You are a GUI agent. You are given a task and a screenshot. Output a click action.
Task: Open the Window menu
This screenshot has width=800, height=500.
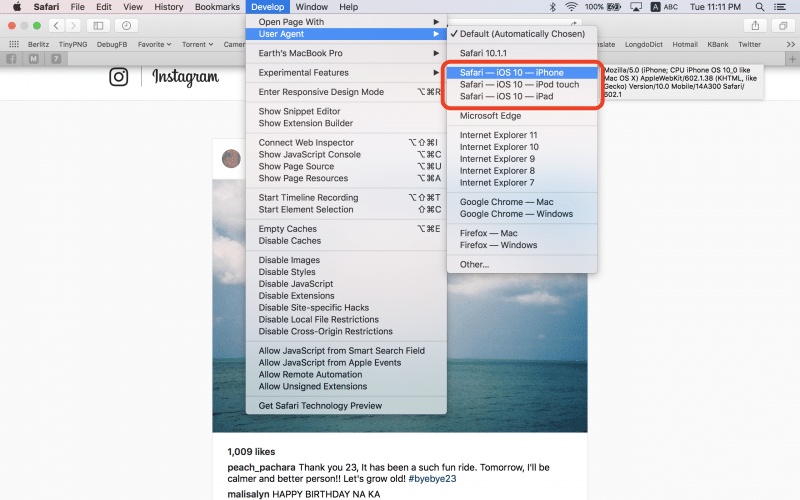point(312,7)
